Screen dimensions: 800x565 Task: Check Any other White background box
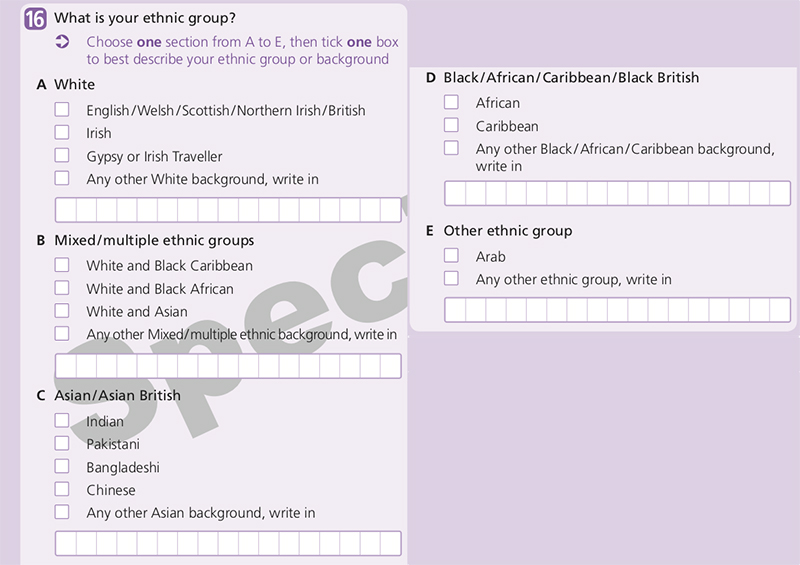pos(62,179)
